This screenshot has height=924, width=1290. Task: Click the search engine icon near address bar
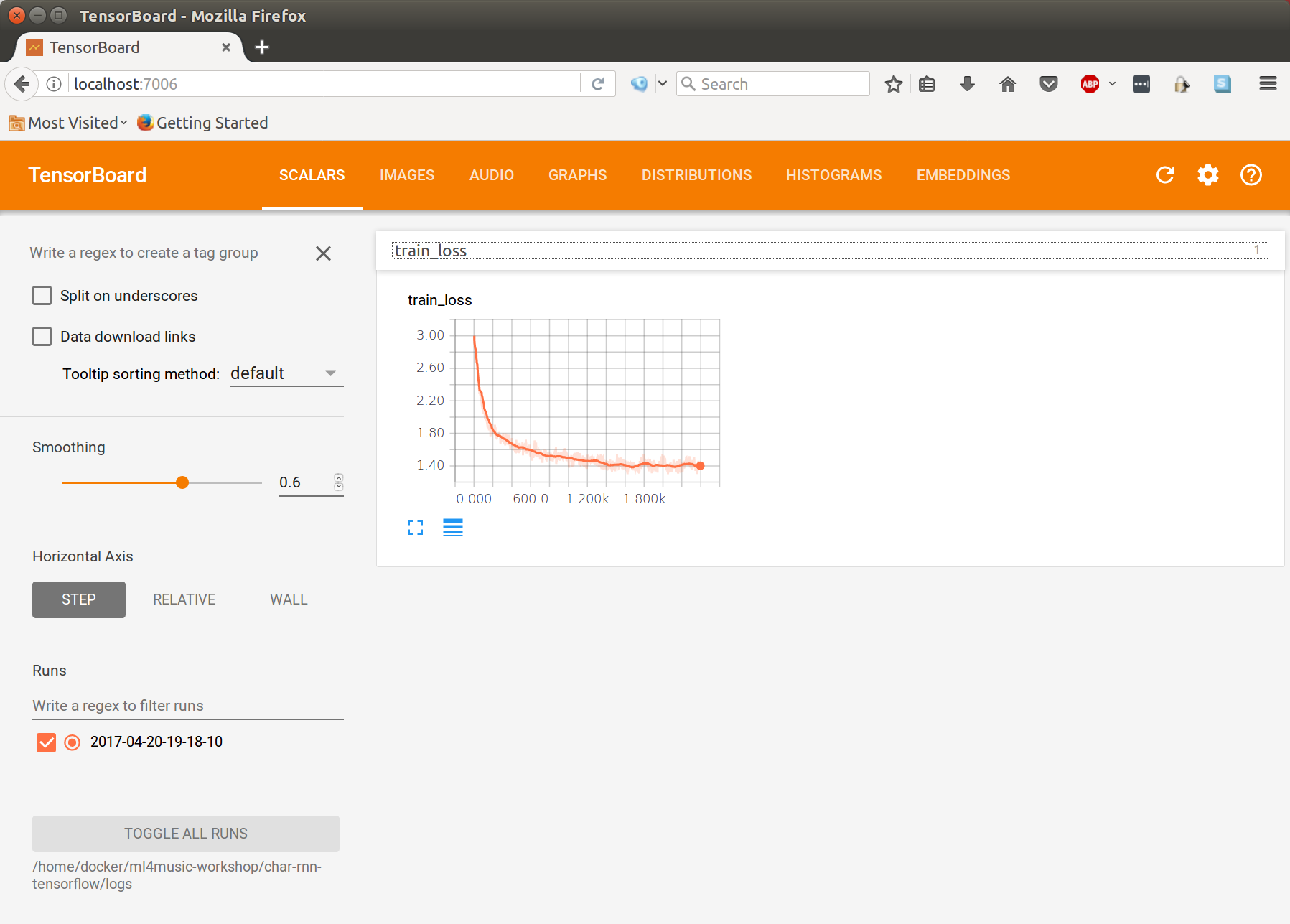pyautogui.click(x=639, y=84)
